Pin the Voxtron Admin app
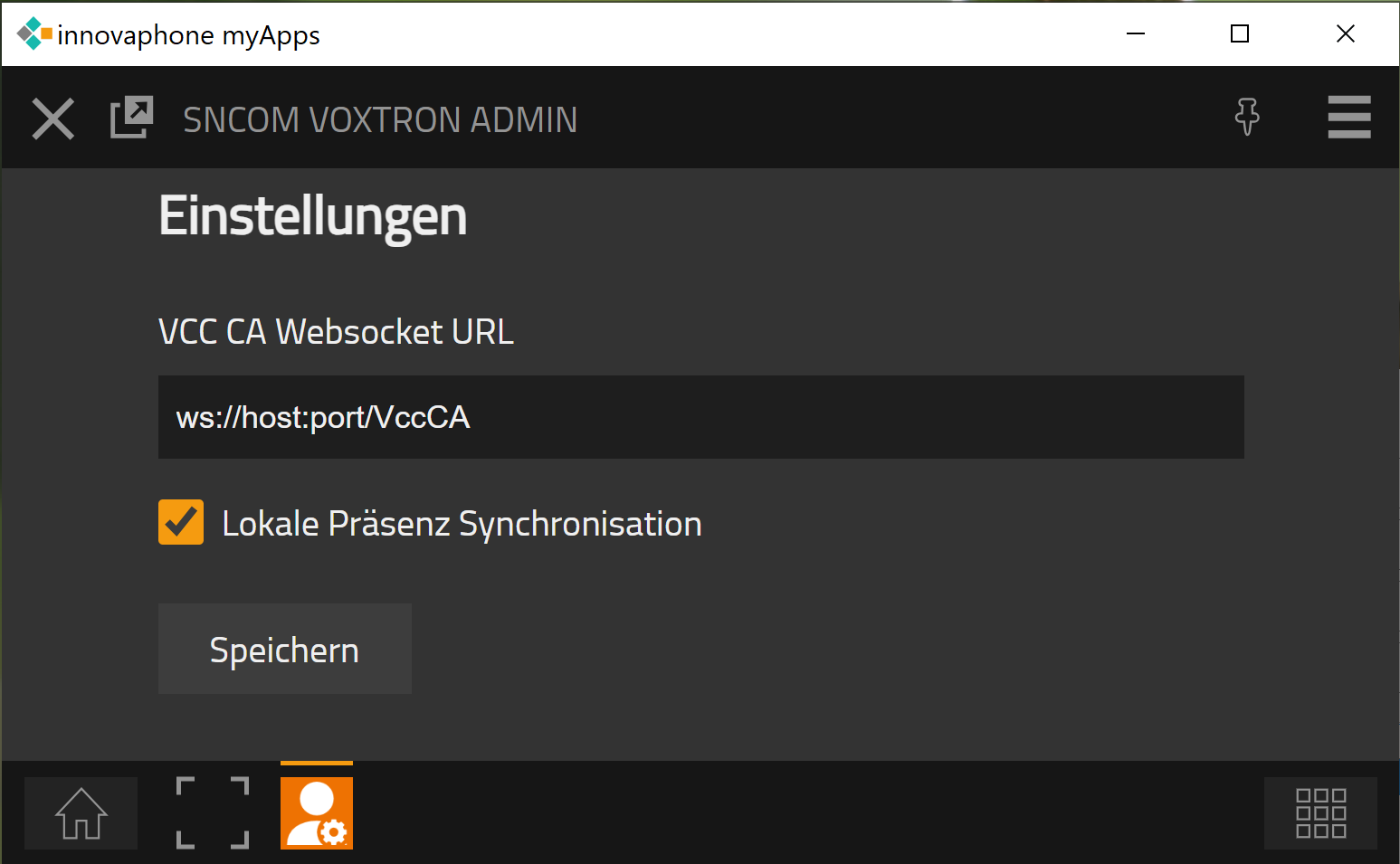This screenshot has width=1400, height=864. pyautogui.click(x=1247, y=117)
